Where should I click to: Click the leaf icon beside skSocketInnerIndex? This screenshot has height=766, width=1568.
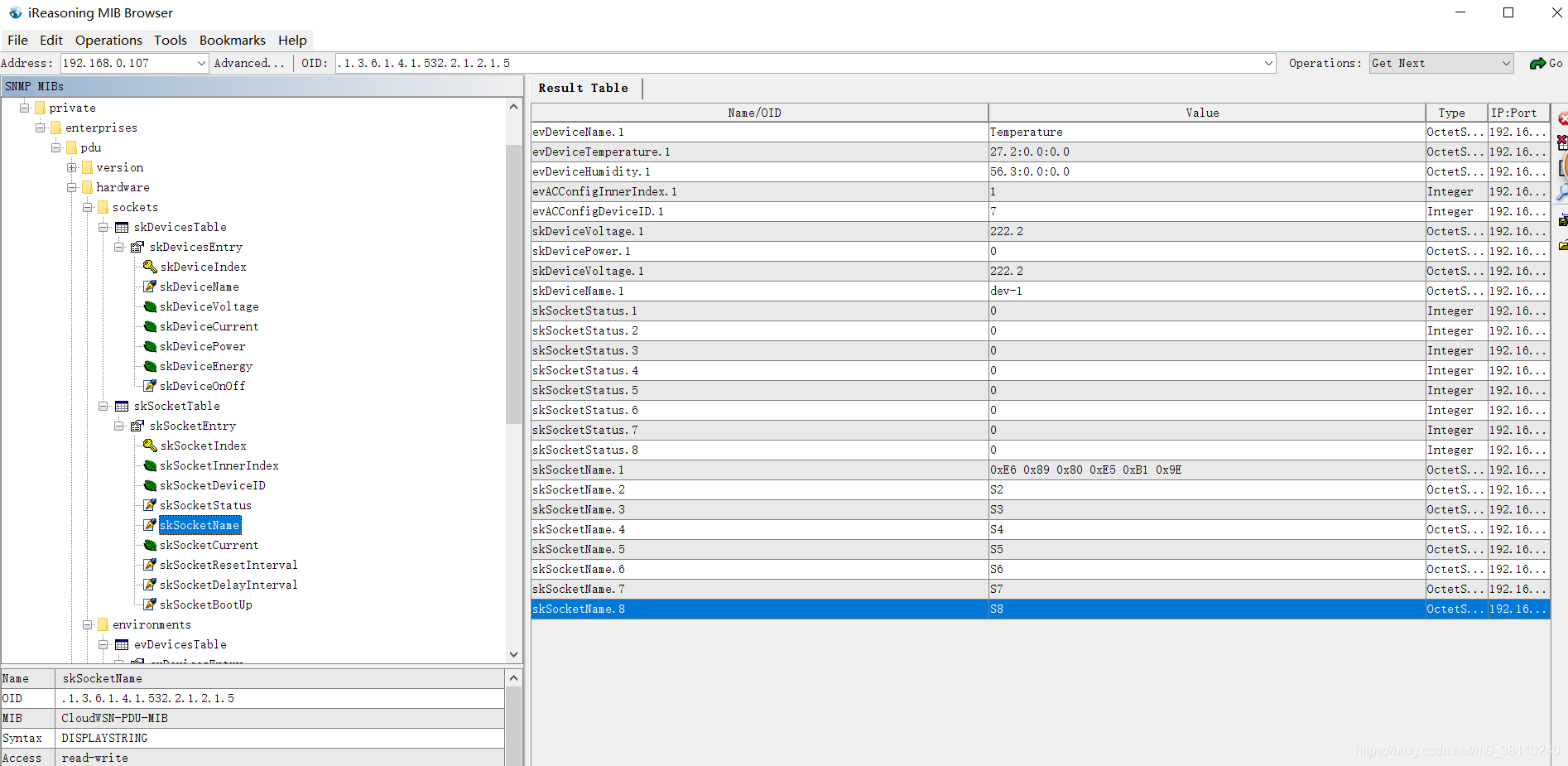point(150,465)
